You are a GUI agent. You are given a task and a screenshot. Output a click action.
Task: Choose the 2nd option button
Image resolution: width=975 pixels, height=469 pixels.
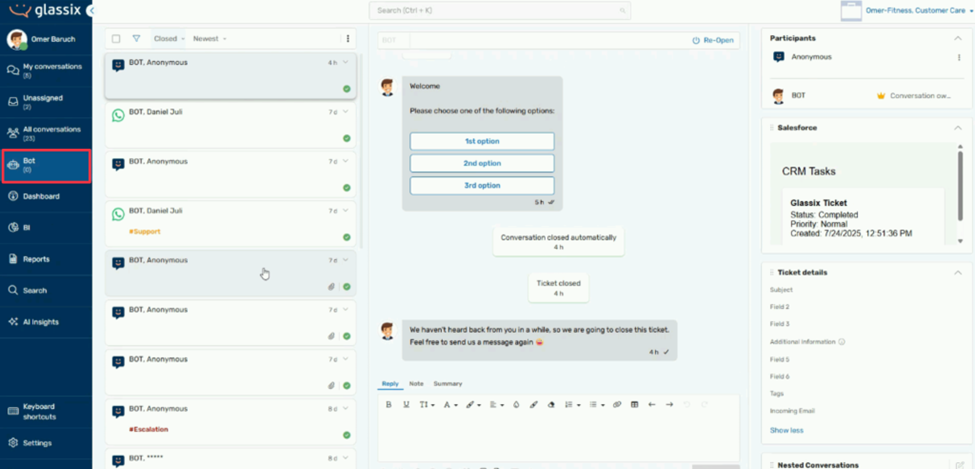click(x=482, y=163)
